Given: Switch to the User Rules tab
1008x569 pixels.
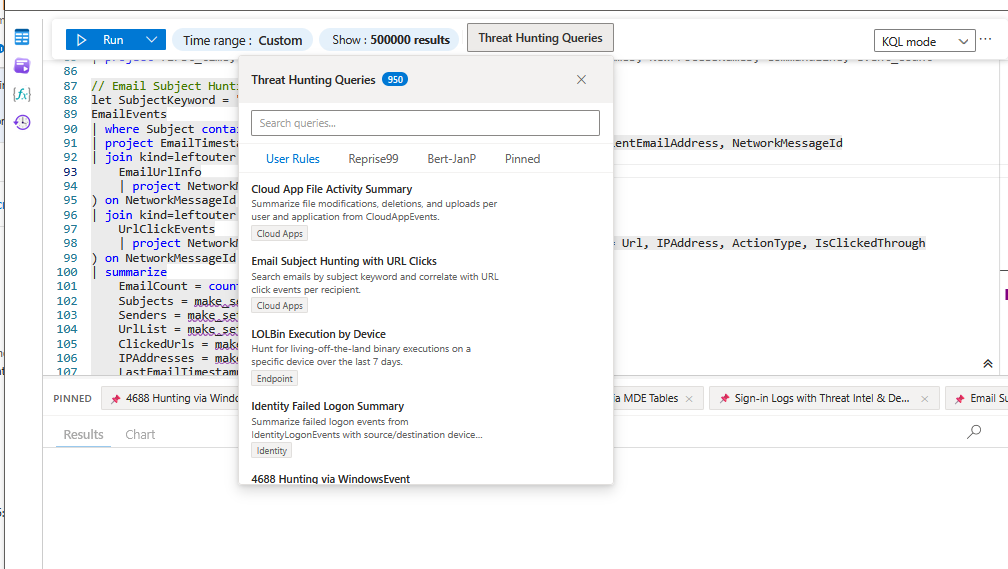Looking at the screenshot, I should tap(292, 159).
